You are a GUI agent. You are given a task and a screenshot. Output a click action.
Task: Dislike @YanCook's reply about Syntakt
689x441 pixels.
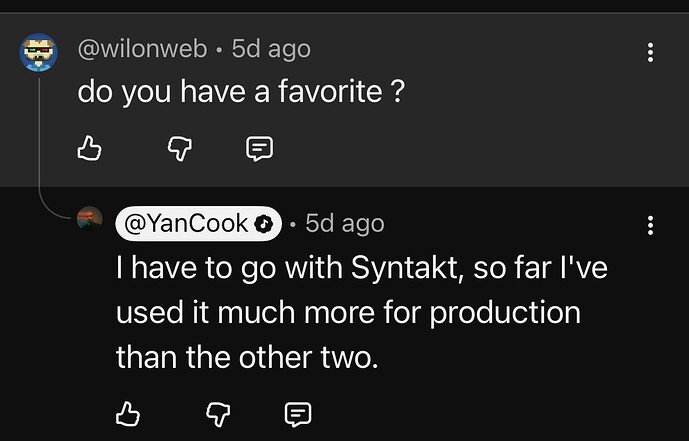coord(218,414)
